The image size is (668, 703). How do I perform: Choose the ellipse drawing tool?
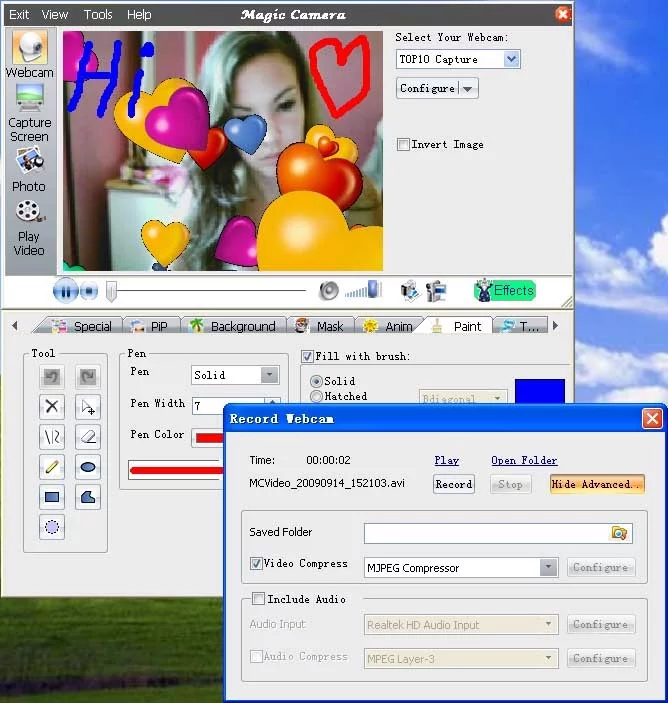tap(88, 467)
